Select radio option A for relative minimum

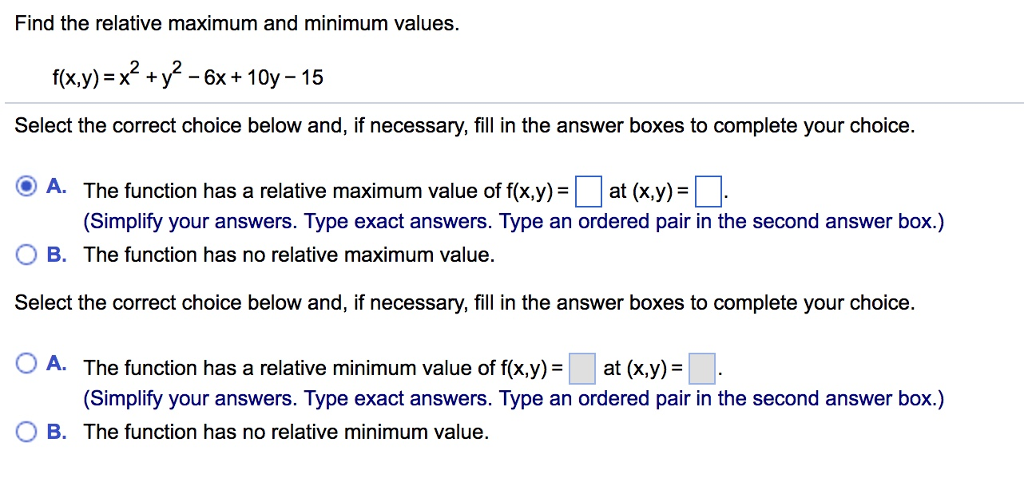pyautogui.click(x=26, y=363)
